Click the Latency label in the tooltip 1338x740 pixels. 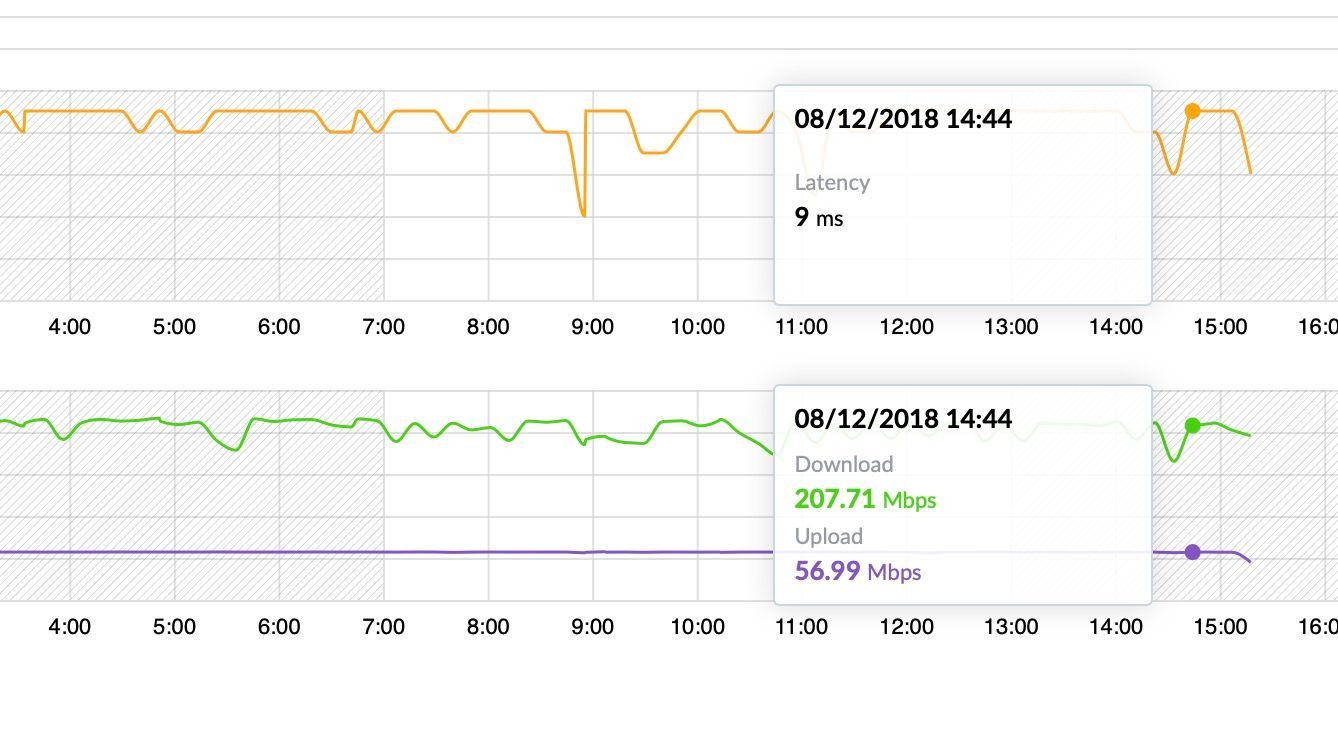832,182
